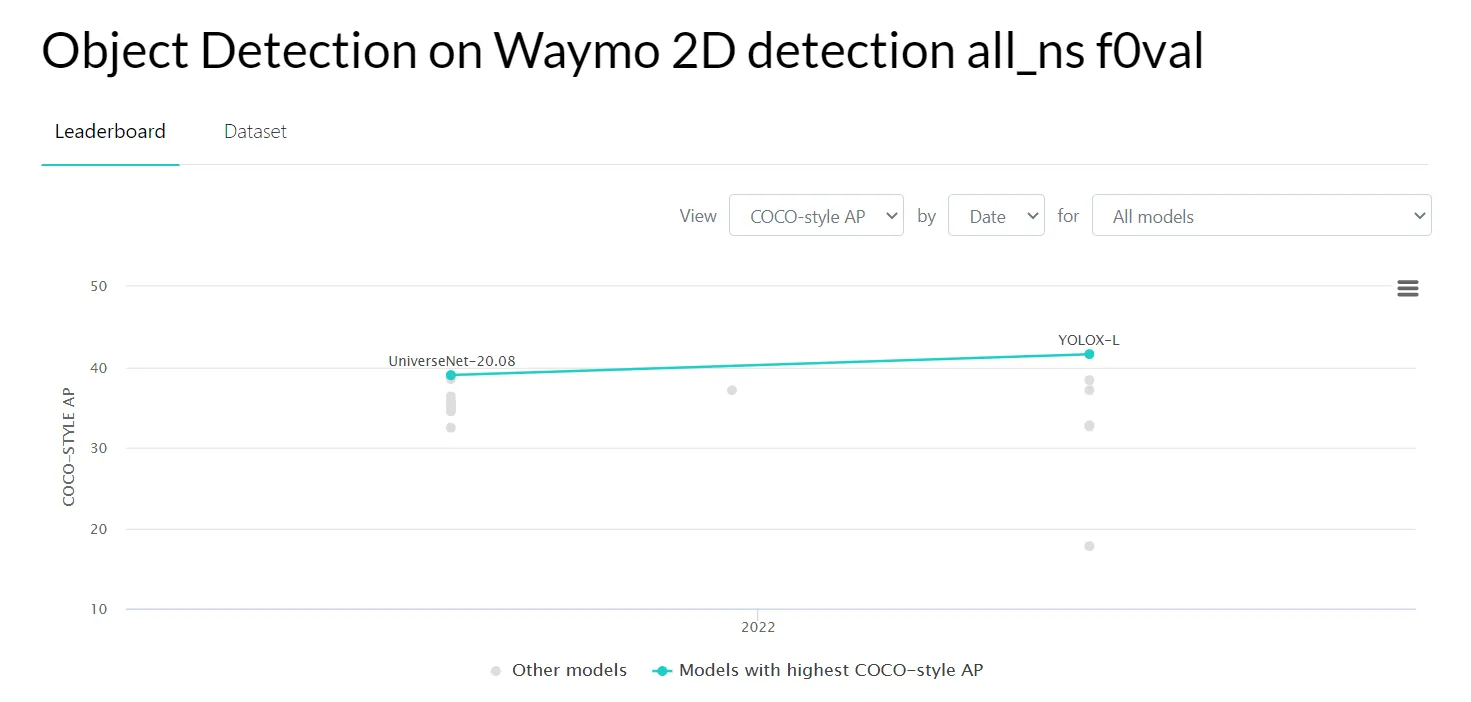Open the COCO-style AP metric dropdown
1471x702 pixels.
(x=816, y=216)
